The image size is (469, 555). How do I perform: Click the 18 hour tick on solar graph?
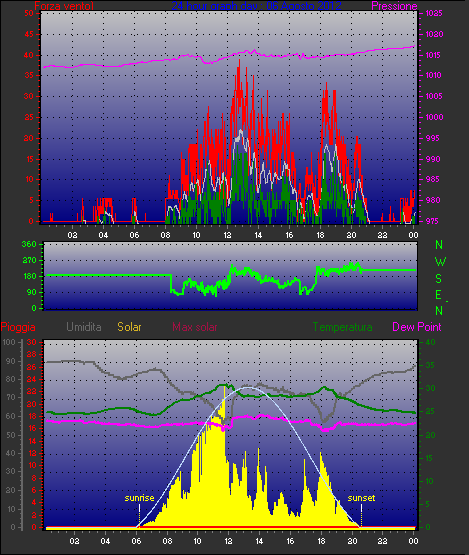(321, 541)
